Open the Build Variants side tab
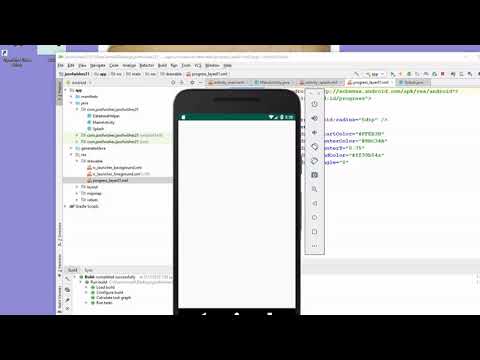Viewport: 480px width, 360px height. (x=60, y=298)
